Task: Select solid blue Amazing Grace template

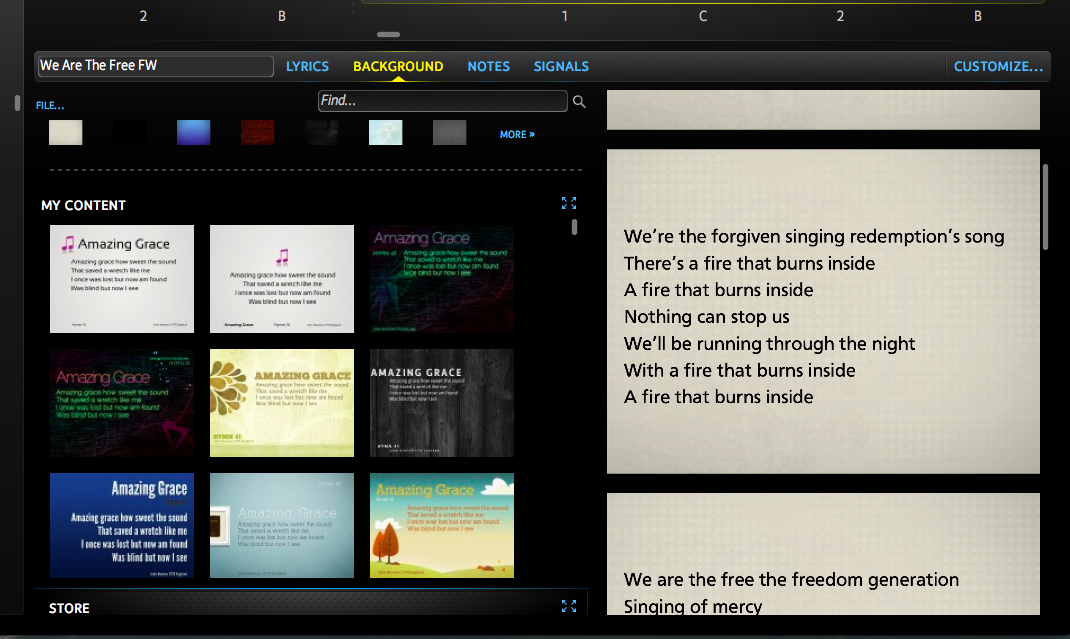Action: pos(121,526)
